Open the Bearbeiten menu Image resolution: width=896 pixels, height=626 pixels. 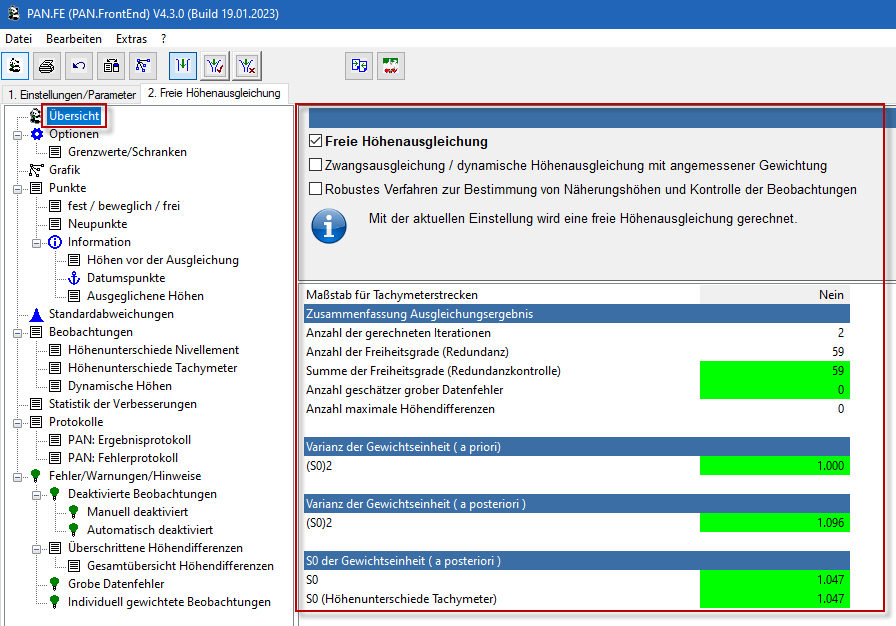pyautogui.click(x=74, y=38)
